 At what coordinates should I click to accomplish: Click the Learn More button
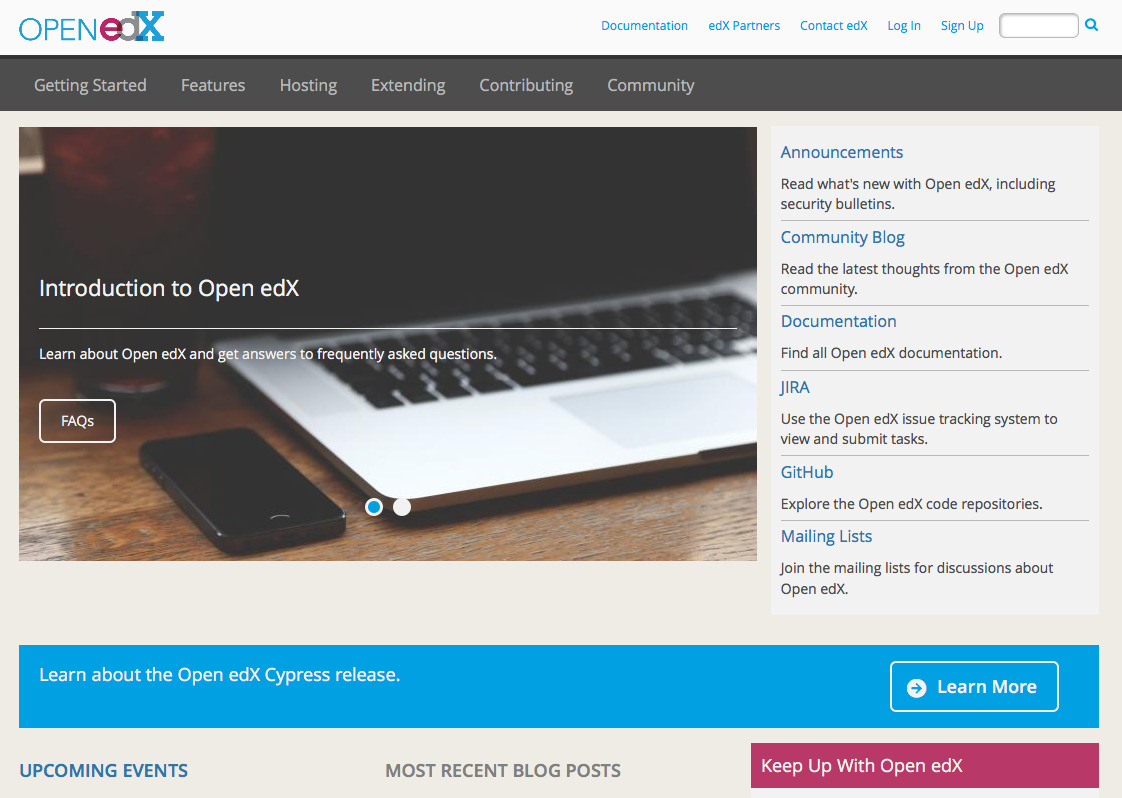pos(974,687)
